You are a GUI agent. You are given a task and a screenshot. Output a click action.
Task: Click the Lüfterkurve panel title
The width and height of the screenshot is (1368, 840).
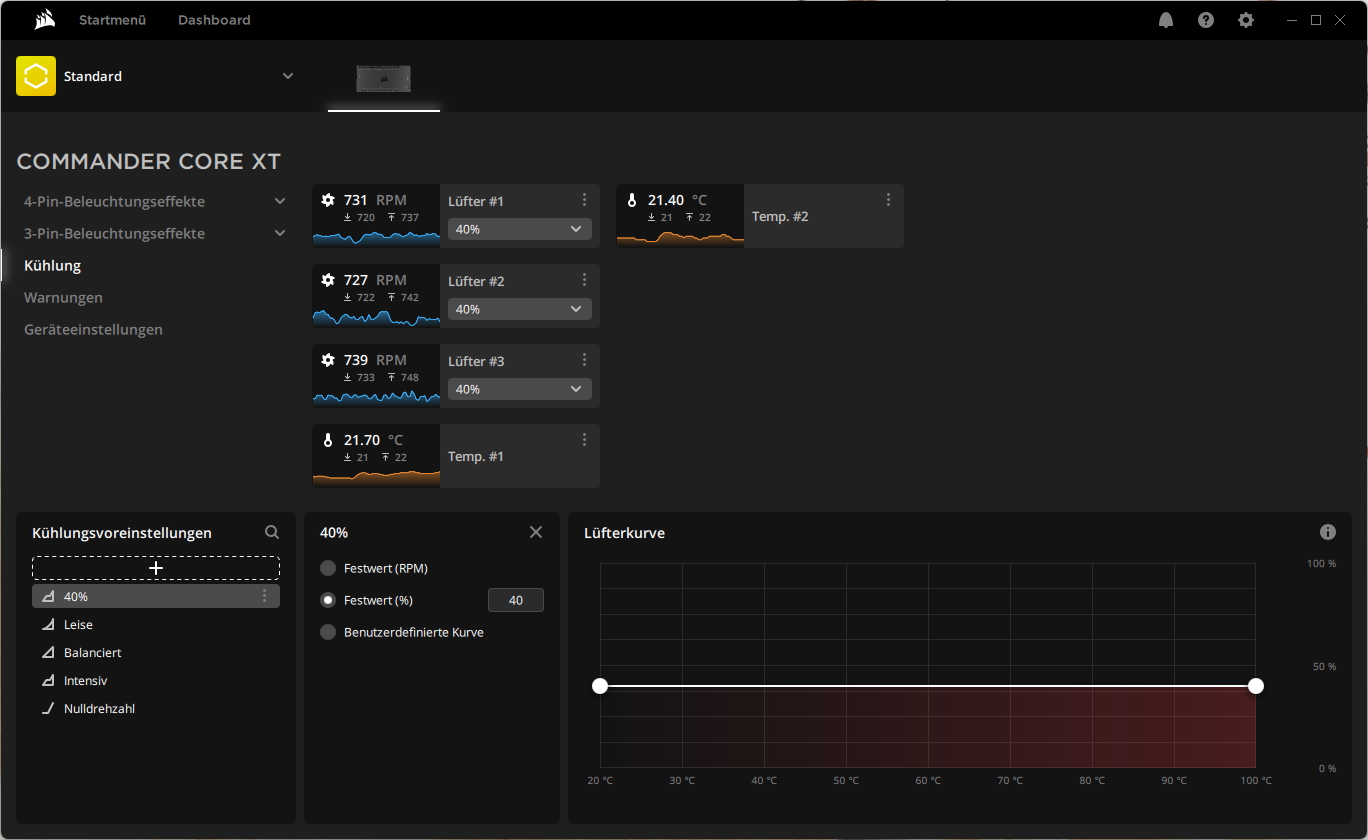point(624,533)
